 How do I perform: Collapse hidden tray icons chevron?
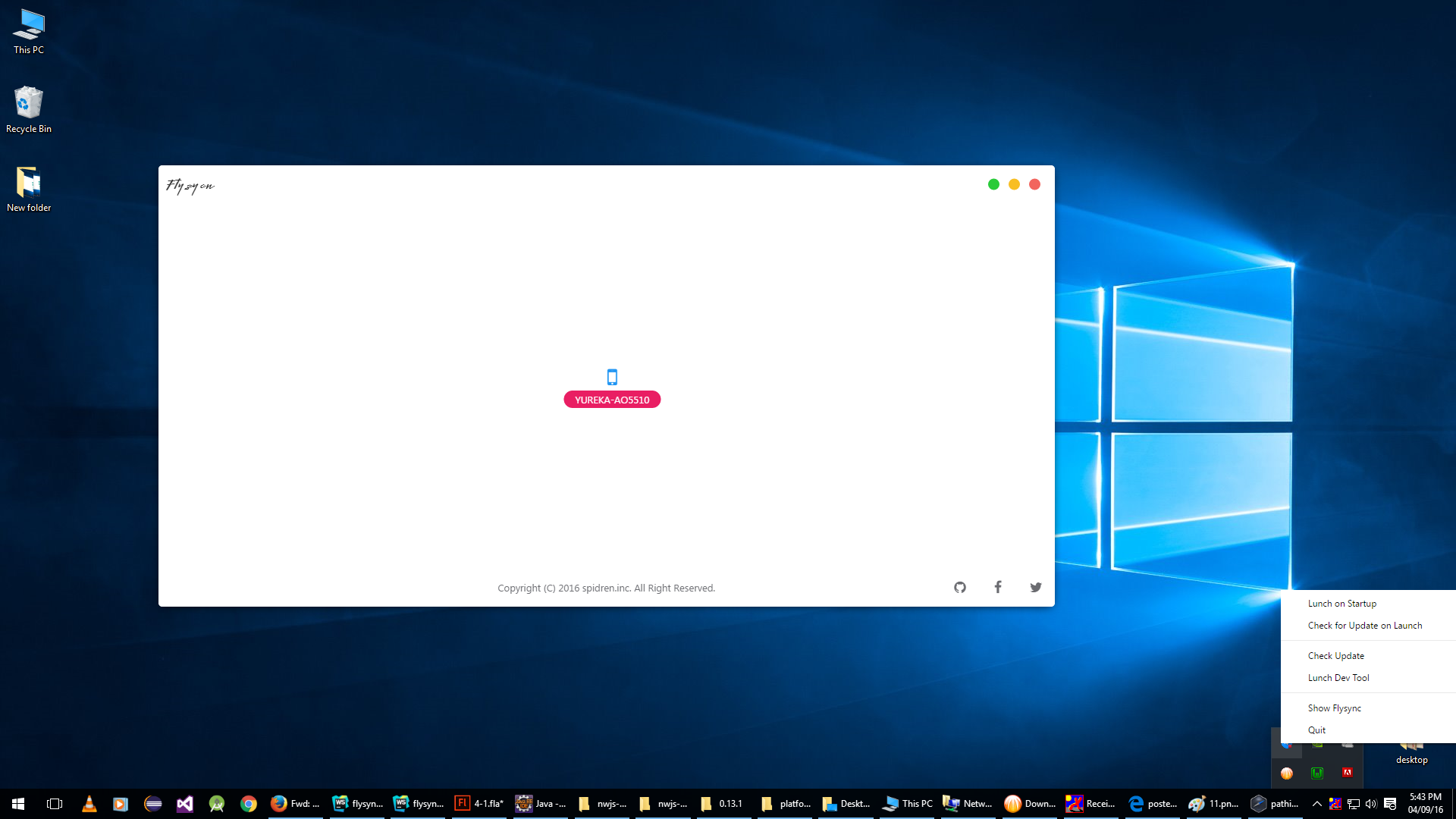(1317, 804)
